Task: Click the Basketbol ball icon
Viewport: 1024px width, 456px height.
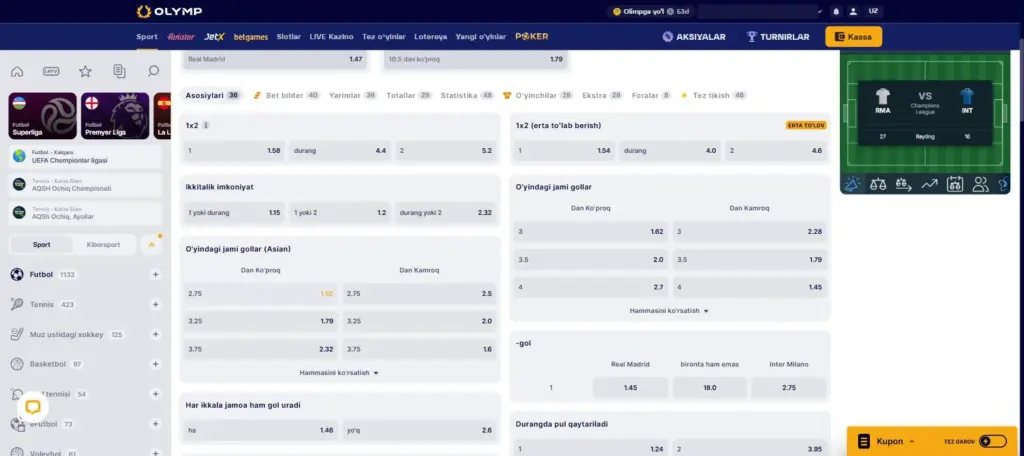Action: point(17,364)
